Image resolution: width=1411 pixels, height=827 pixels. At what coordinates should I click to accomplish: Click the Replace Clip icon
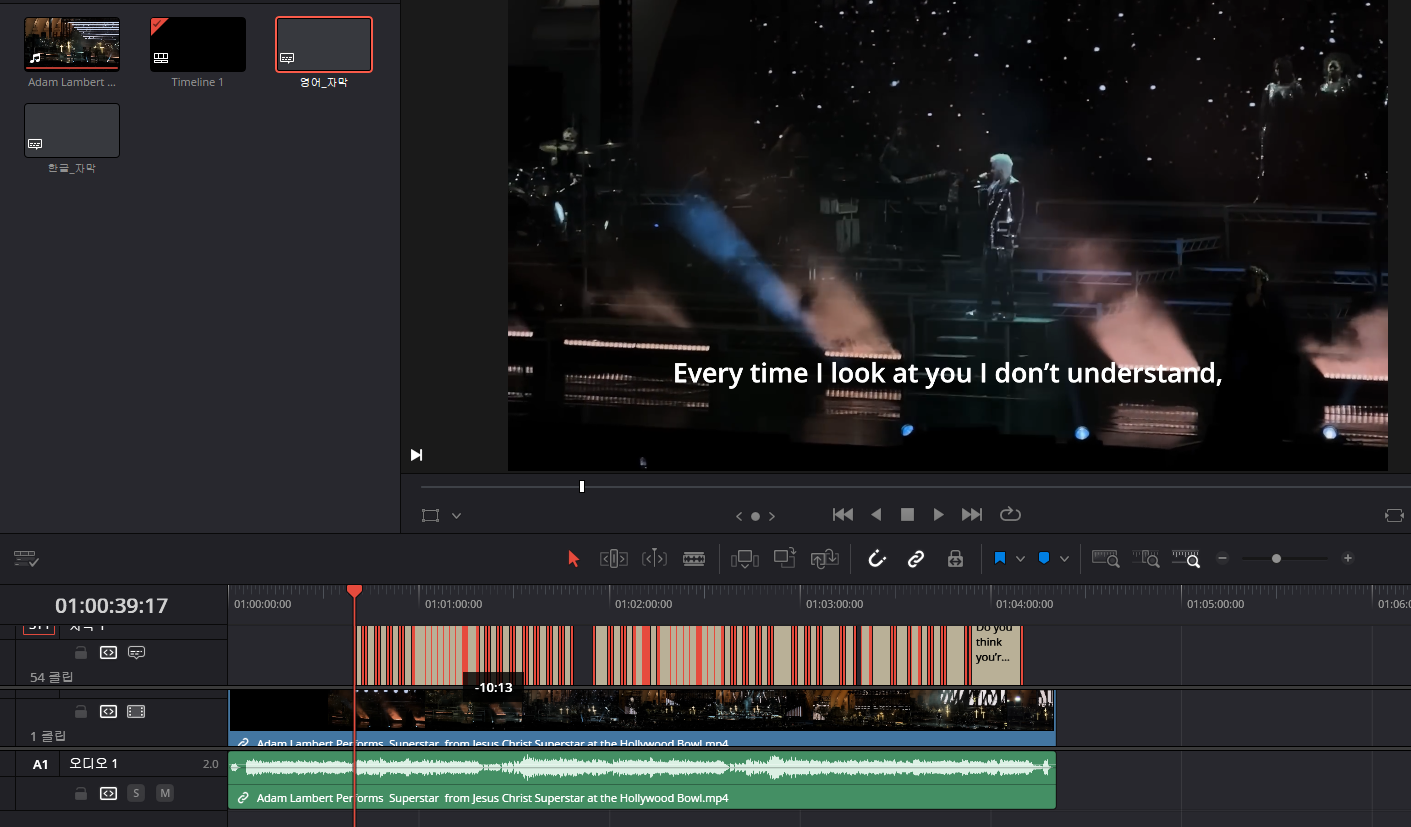tap(824, 559)
